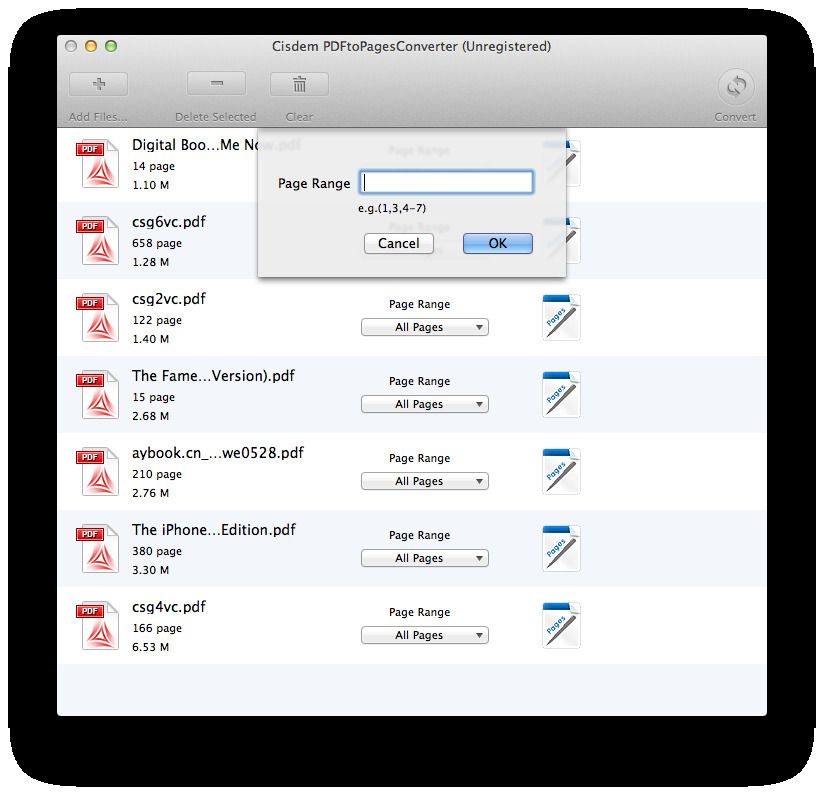Click the Add Files plus icon
Screen dimensions: 824x795
tap(97, 86)
